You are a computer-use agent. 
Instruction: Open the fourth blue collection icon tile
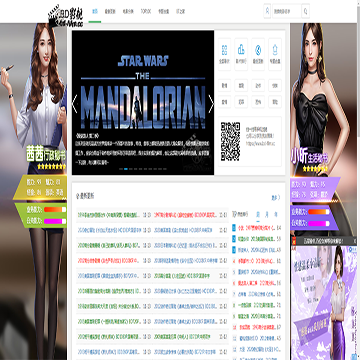pyautogui.click(x=275, y=54)
